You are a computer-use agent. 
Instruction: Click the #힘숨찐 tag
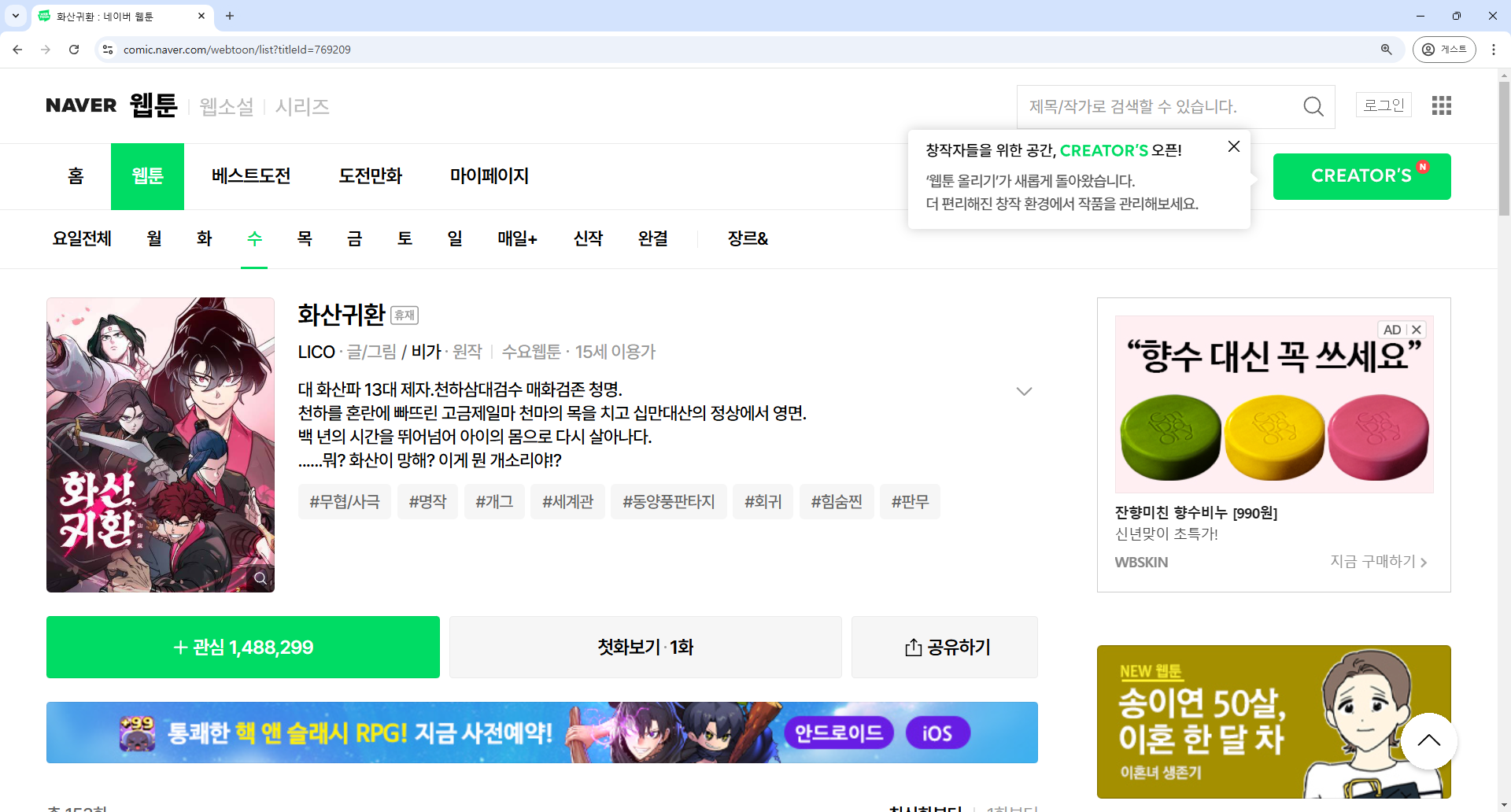[x=837, y=501]
